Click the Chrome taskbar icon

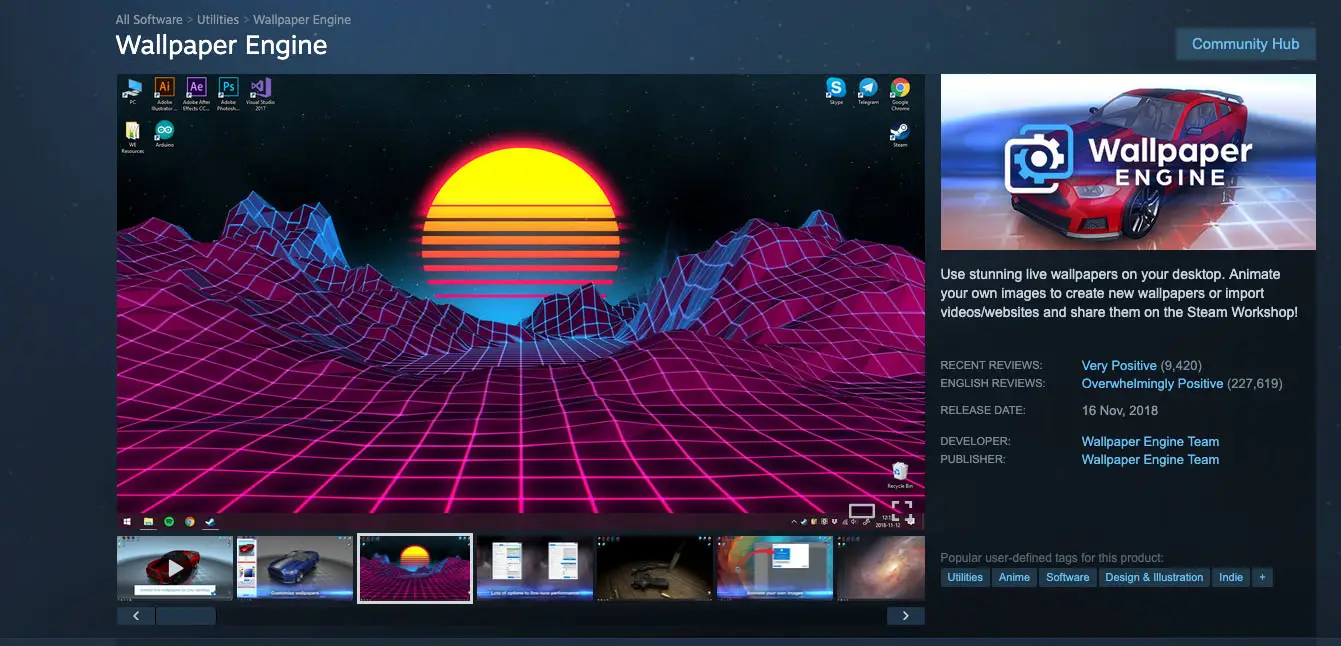[x=189, y=521]
